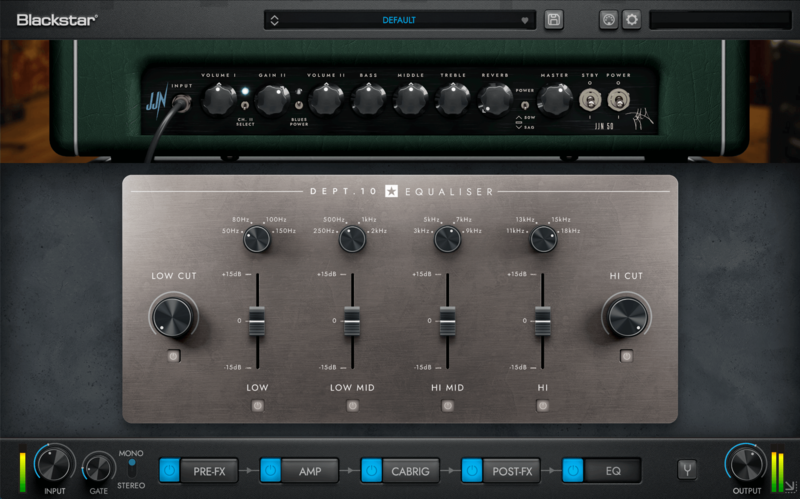Click the window resize corner icon
The image size is (800, 499).
[790, 486]
